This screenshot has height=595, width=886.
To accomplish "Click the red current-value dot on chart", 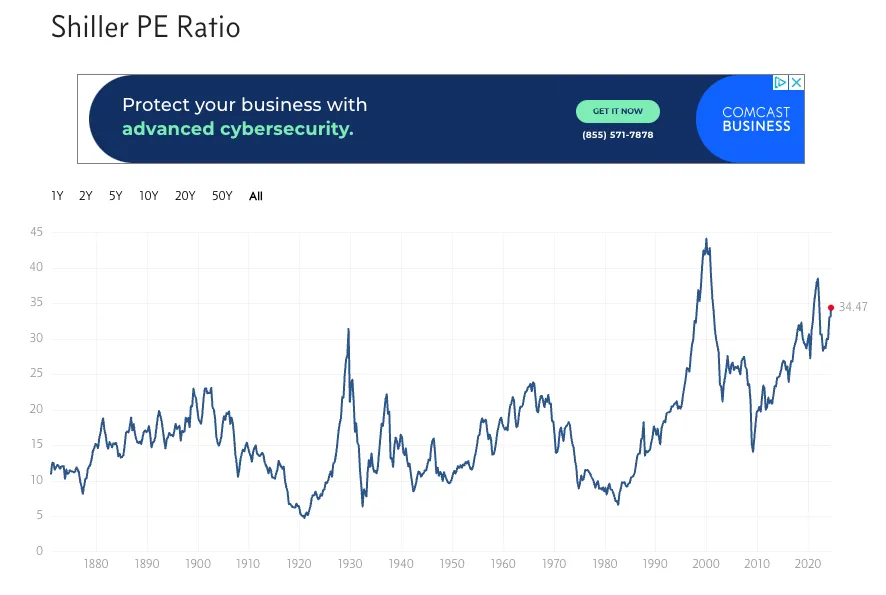I will point(831,307).
